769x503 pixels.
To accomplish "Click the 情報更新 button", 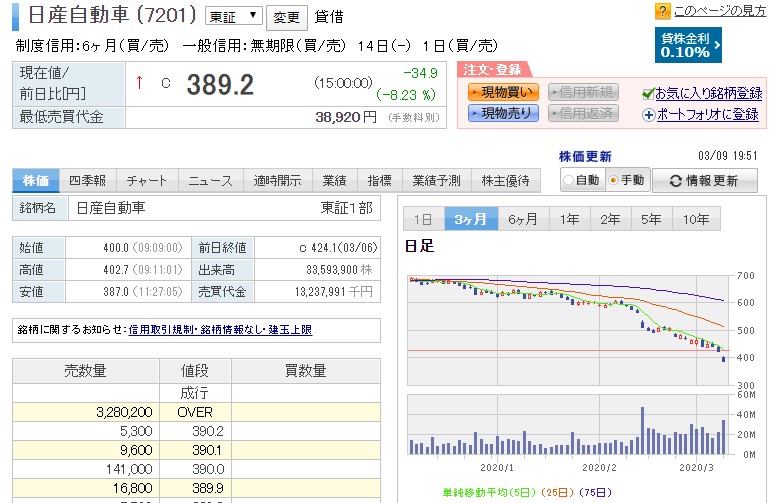I will [x=705, y=181].
